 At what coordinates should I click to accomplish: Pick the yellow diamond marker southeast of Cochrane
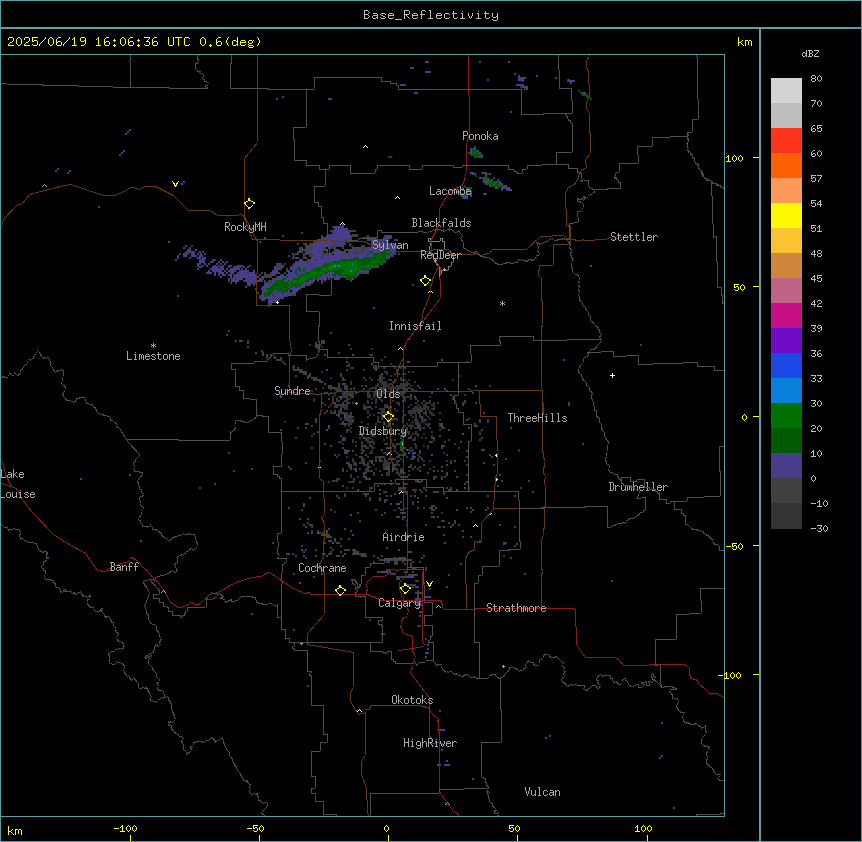coord(340,590)
